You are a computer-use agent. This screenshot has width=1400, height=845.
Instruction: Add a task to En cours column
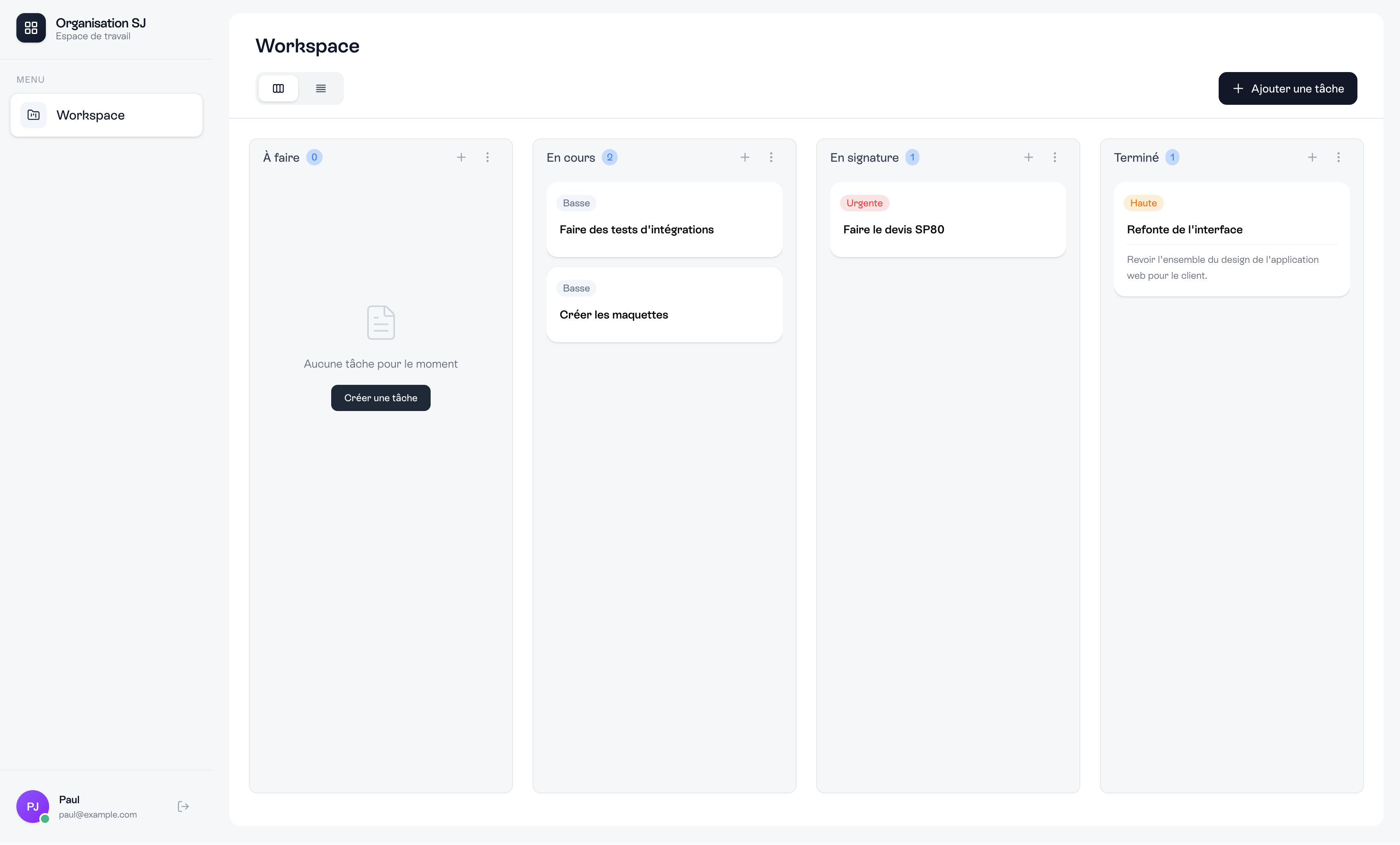tap(744, 157)
